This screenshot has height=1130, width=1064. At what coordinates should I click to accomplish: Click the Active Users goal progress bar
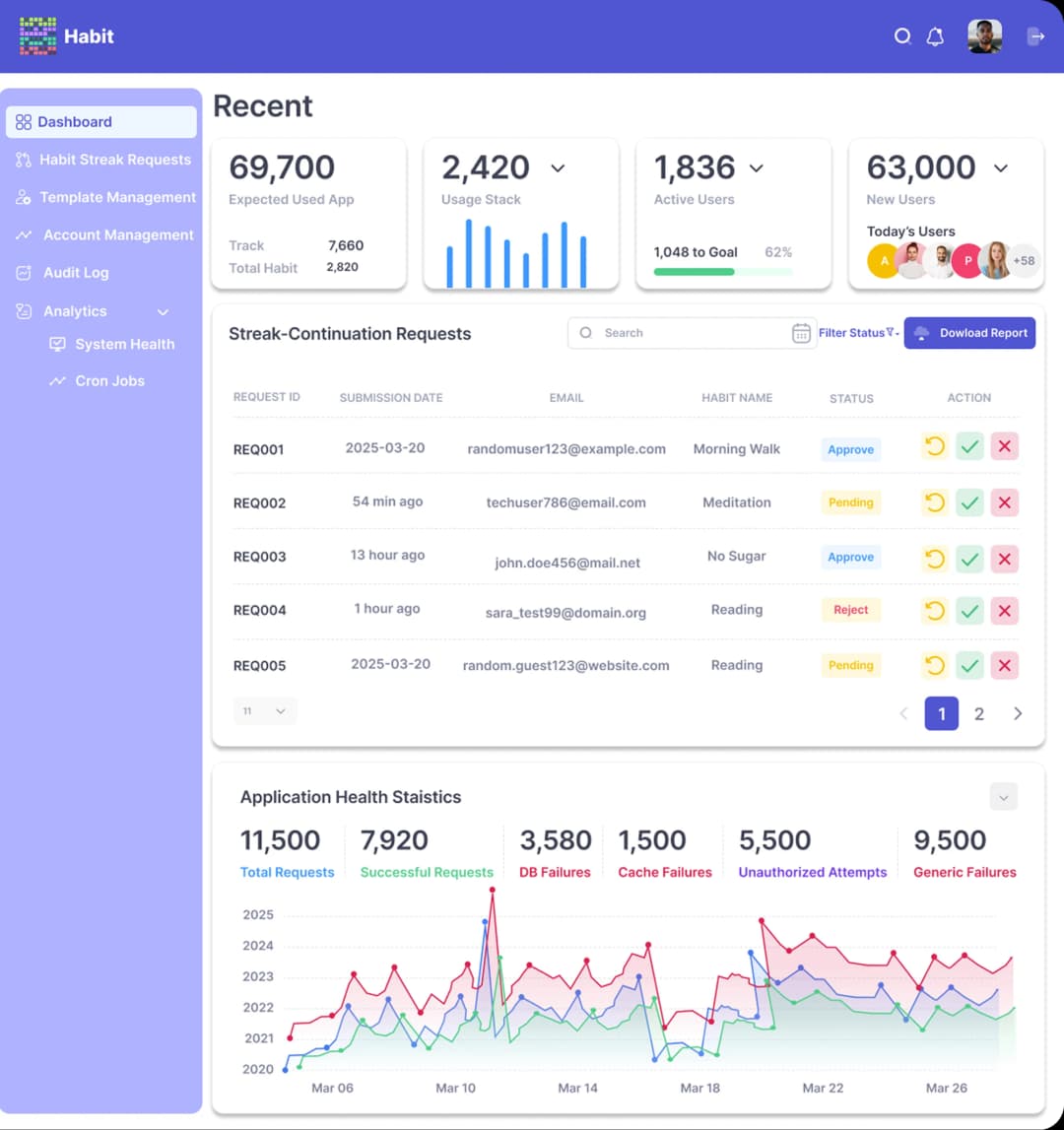[x=722, y=272]
